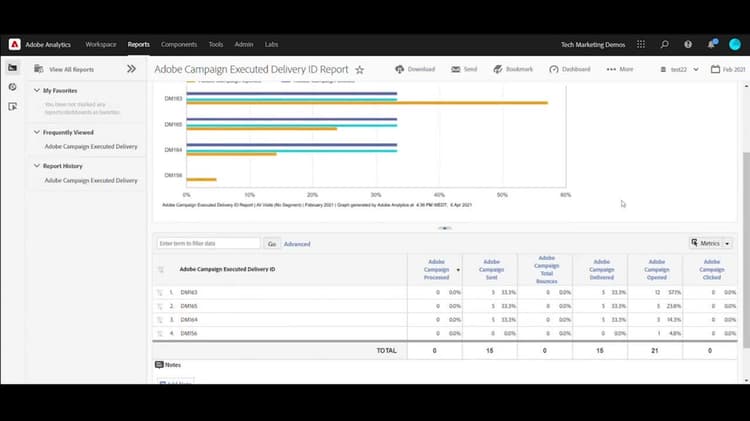Select the folder reports sidebar icon
Image resolution: width=750 pixels, height=421 pixels.
pyautogui.click(x=12, y=67)
